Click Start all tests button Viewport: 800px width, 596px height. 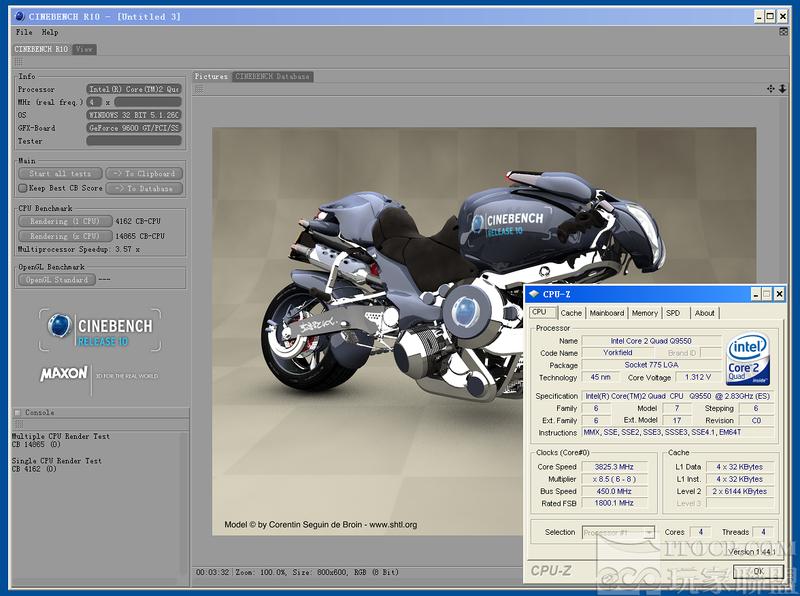click(x=60, y=173)
